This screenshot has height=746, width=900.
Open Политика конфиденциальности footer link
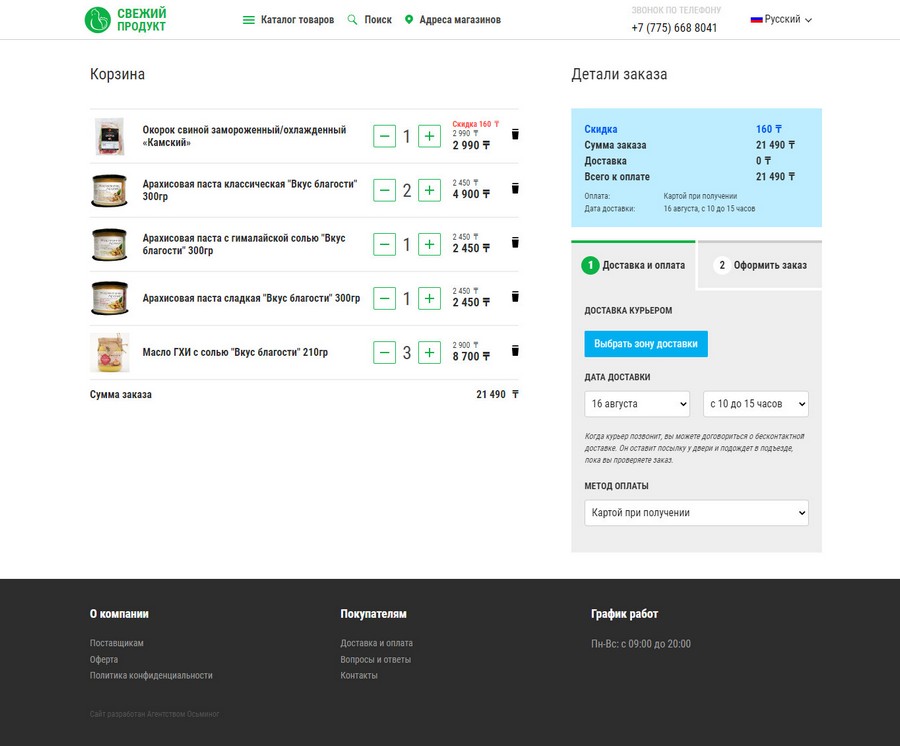[151, 675]
